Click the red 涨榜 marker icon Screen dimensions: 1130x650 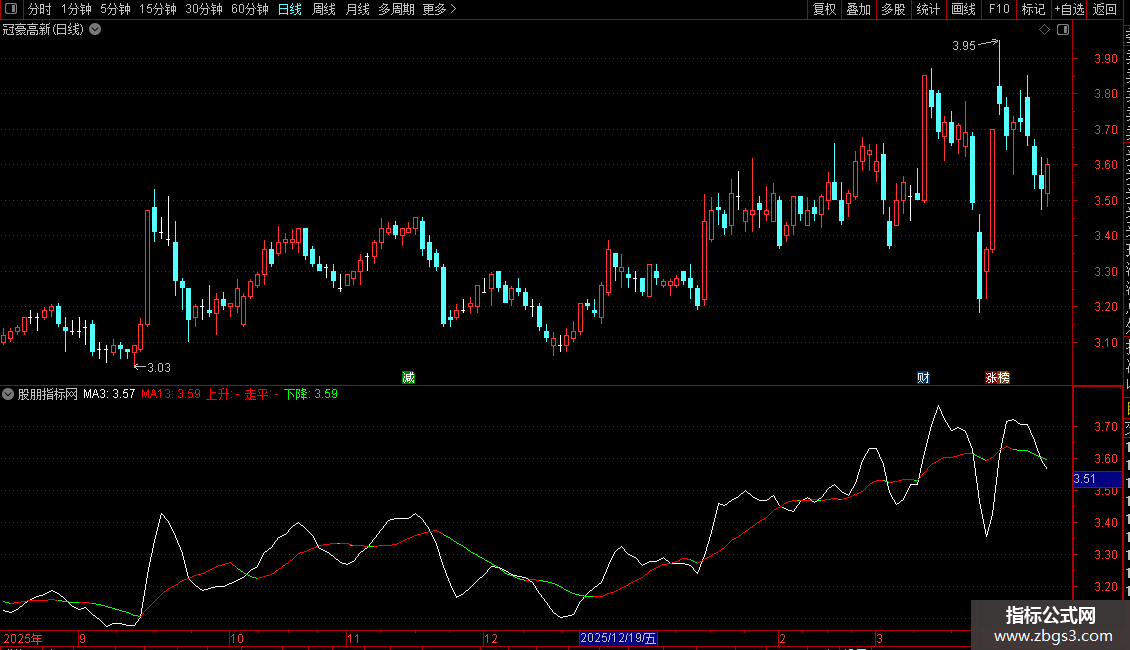(997, 378)
